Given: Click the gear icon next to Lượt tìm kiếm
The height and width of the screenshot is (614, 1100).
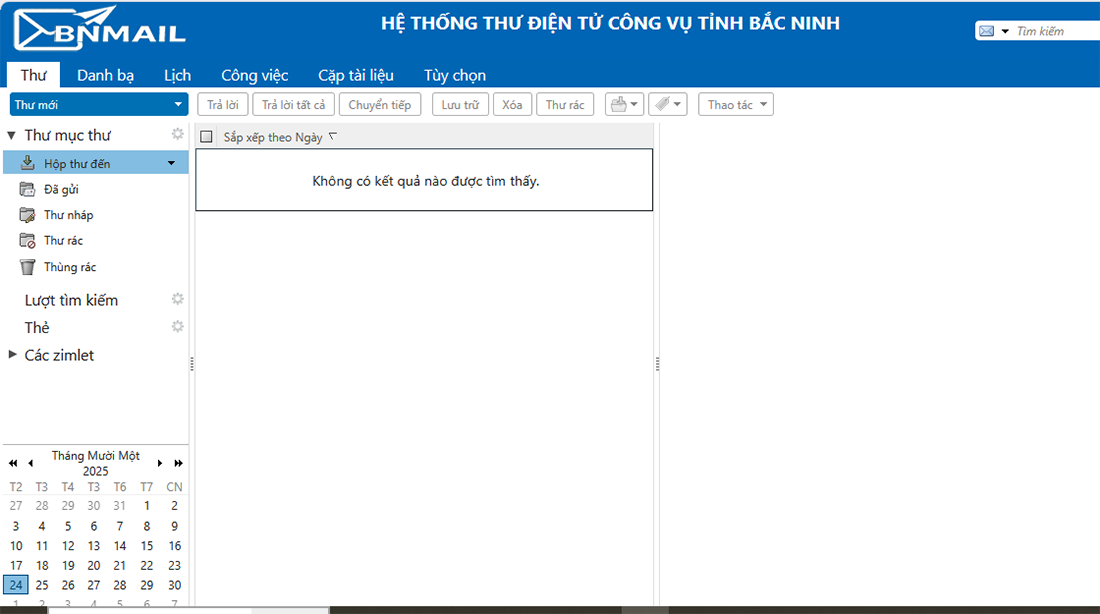Looking at the screenshot, I should coord(178,299).
